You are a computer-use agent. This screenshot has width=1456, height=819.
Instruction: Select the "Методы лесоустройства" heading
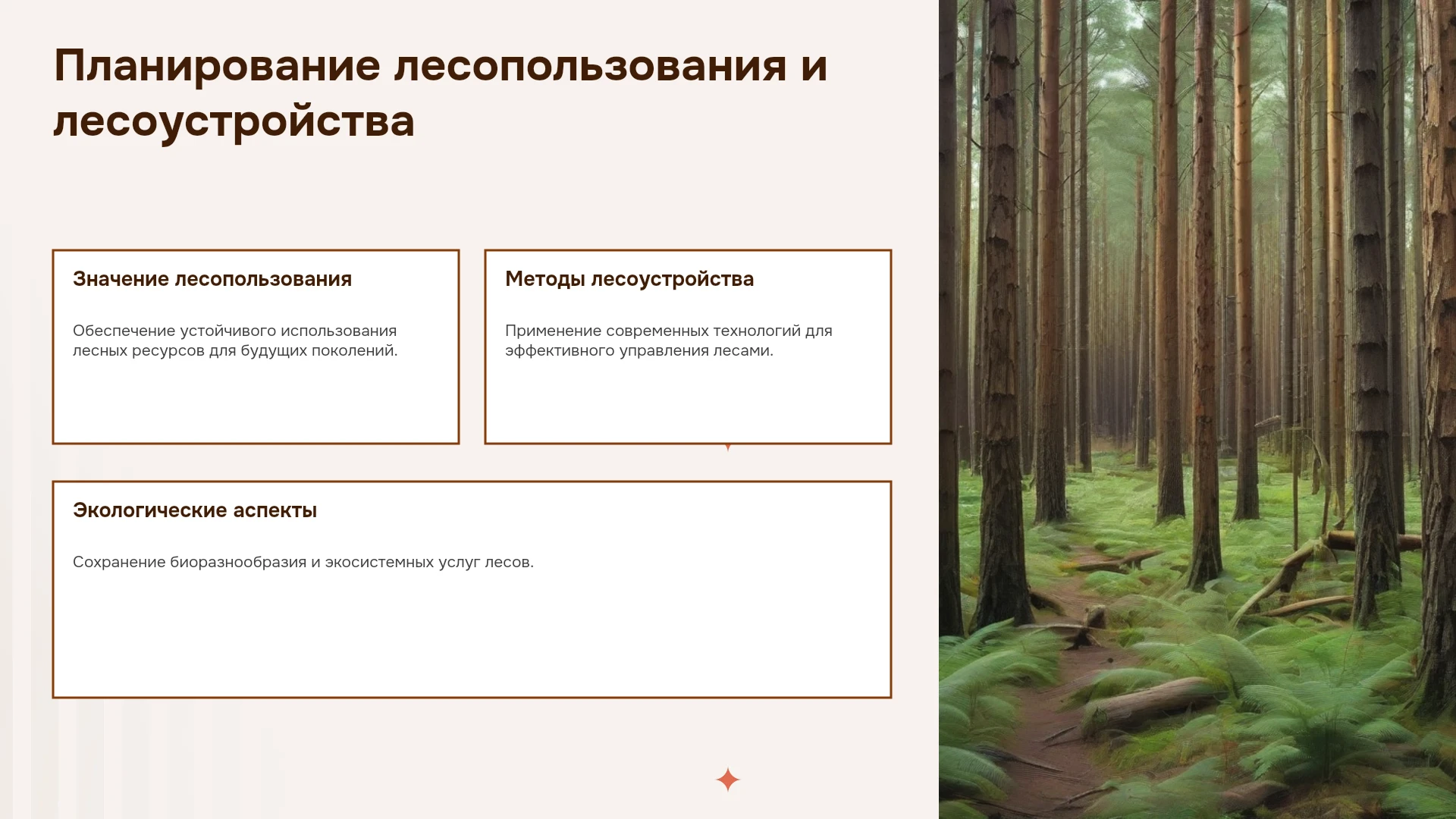(x=629, y=279)
